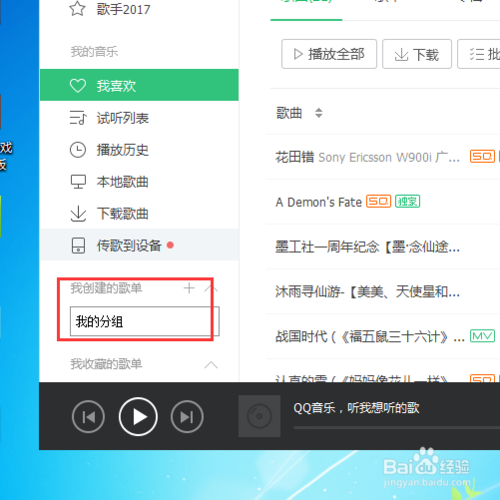Select song 沐雨寻仙游
500x500 pixels.
[x=367, y=292]
